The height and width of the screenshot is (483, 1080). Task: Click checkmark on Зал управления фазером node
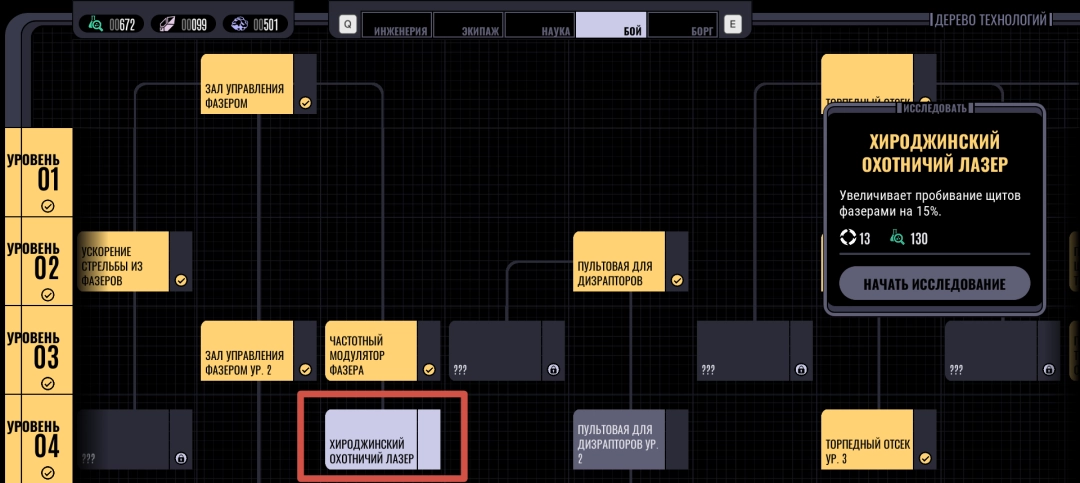[x=305, y=102]
